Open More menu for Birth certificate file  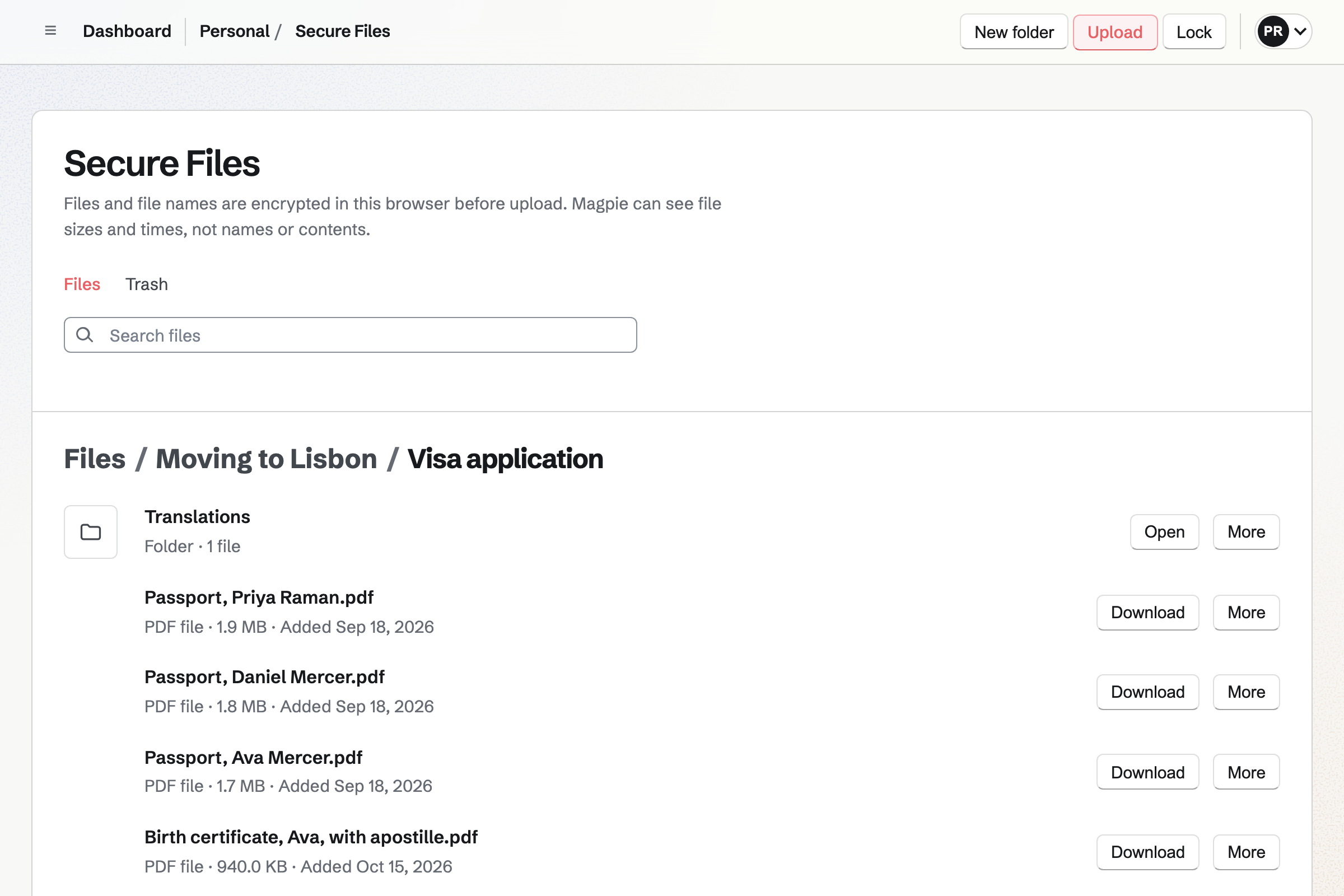(x=1247, y=852)
